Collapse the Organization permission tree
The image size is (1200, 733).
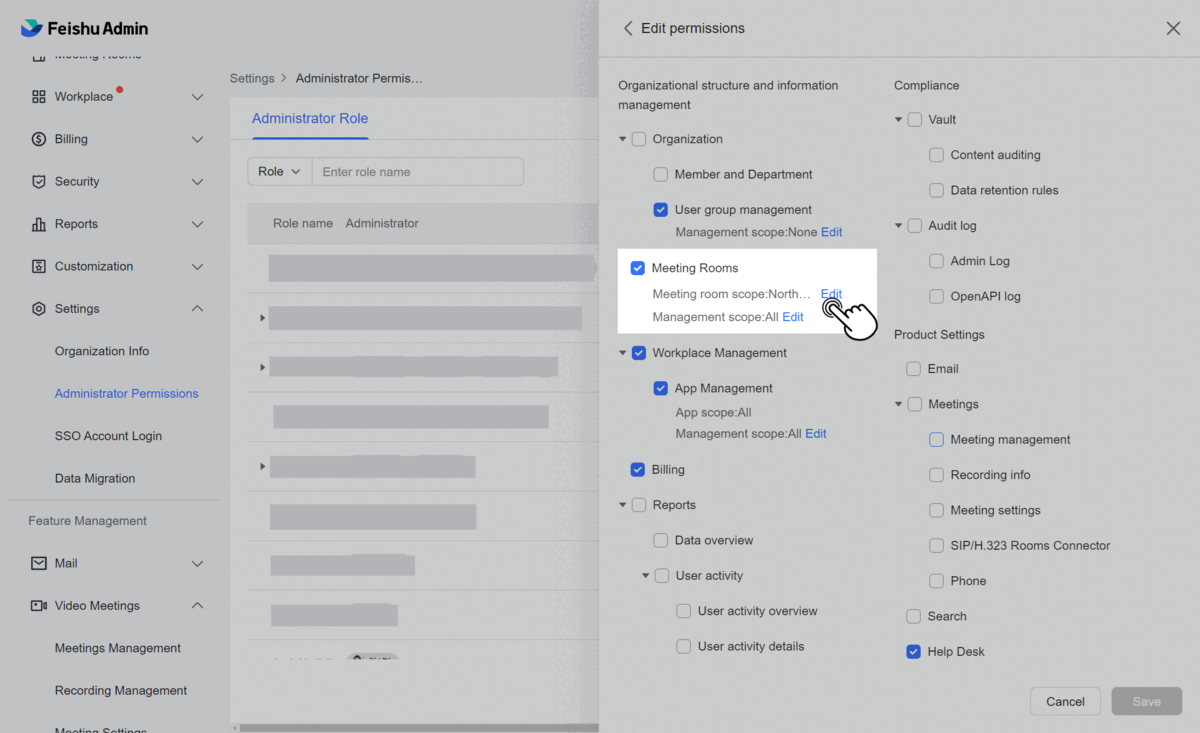coord(623,139)
